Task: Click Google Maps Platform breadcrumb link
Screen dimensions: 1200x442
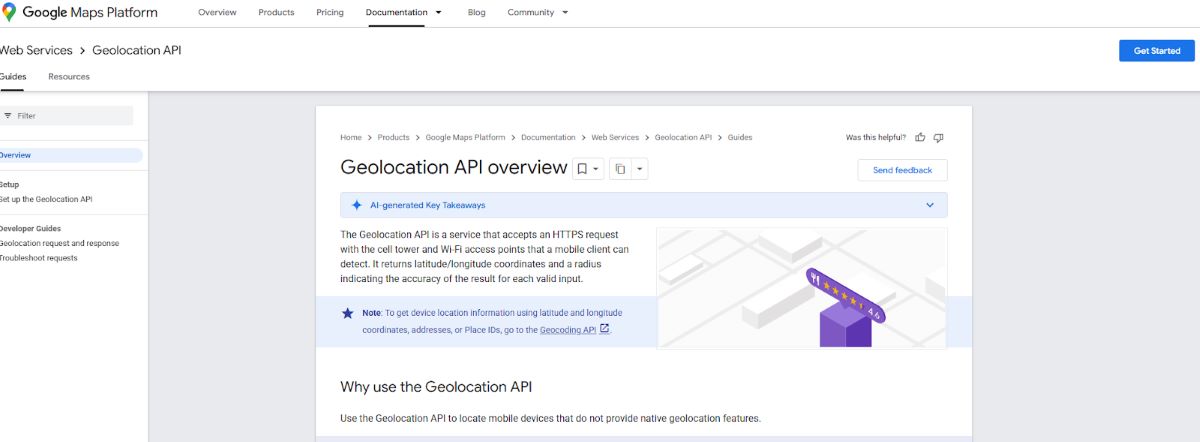Action: click(x=465, y=137)
